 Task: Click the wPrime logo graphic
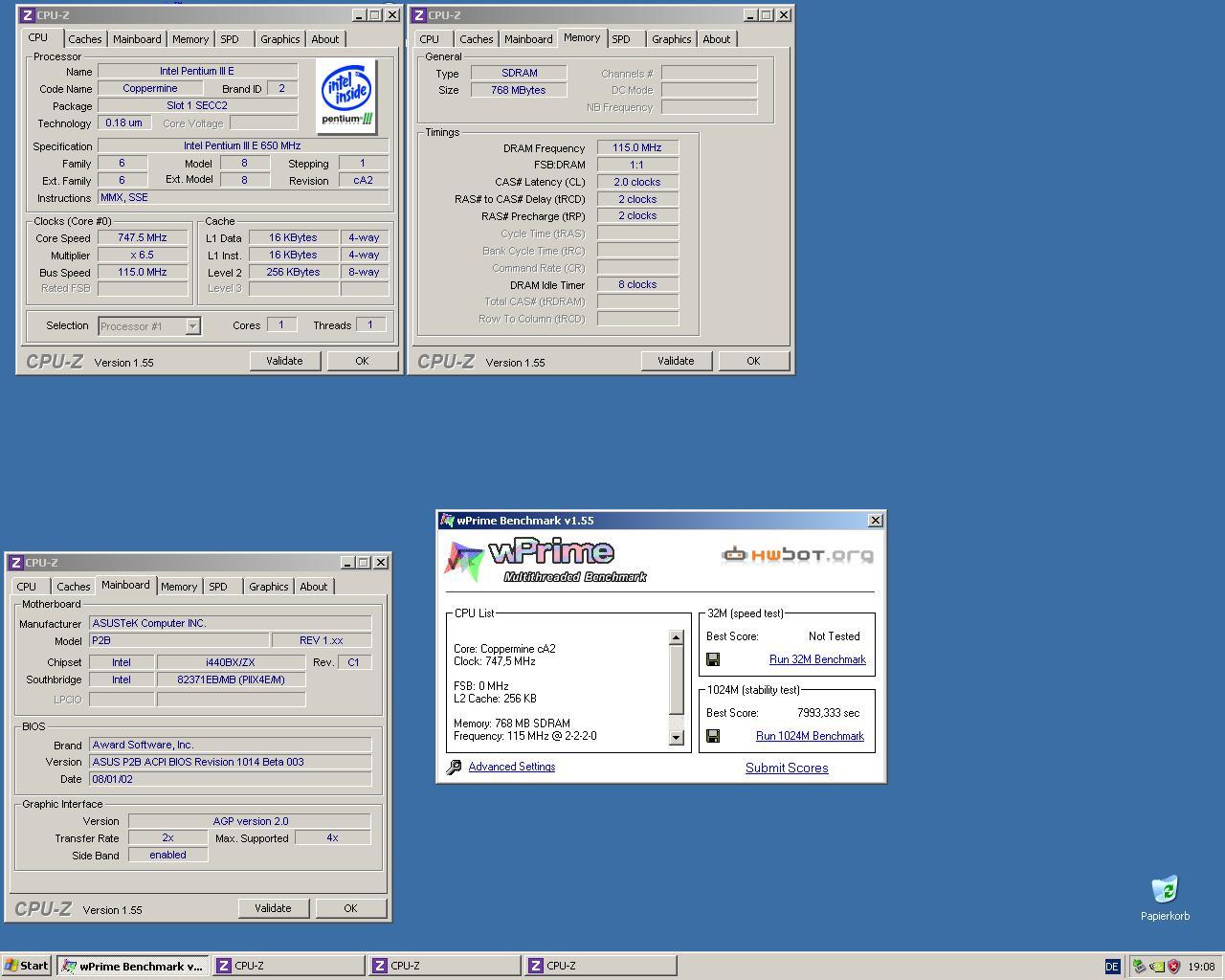(547, 561)
